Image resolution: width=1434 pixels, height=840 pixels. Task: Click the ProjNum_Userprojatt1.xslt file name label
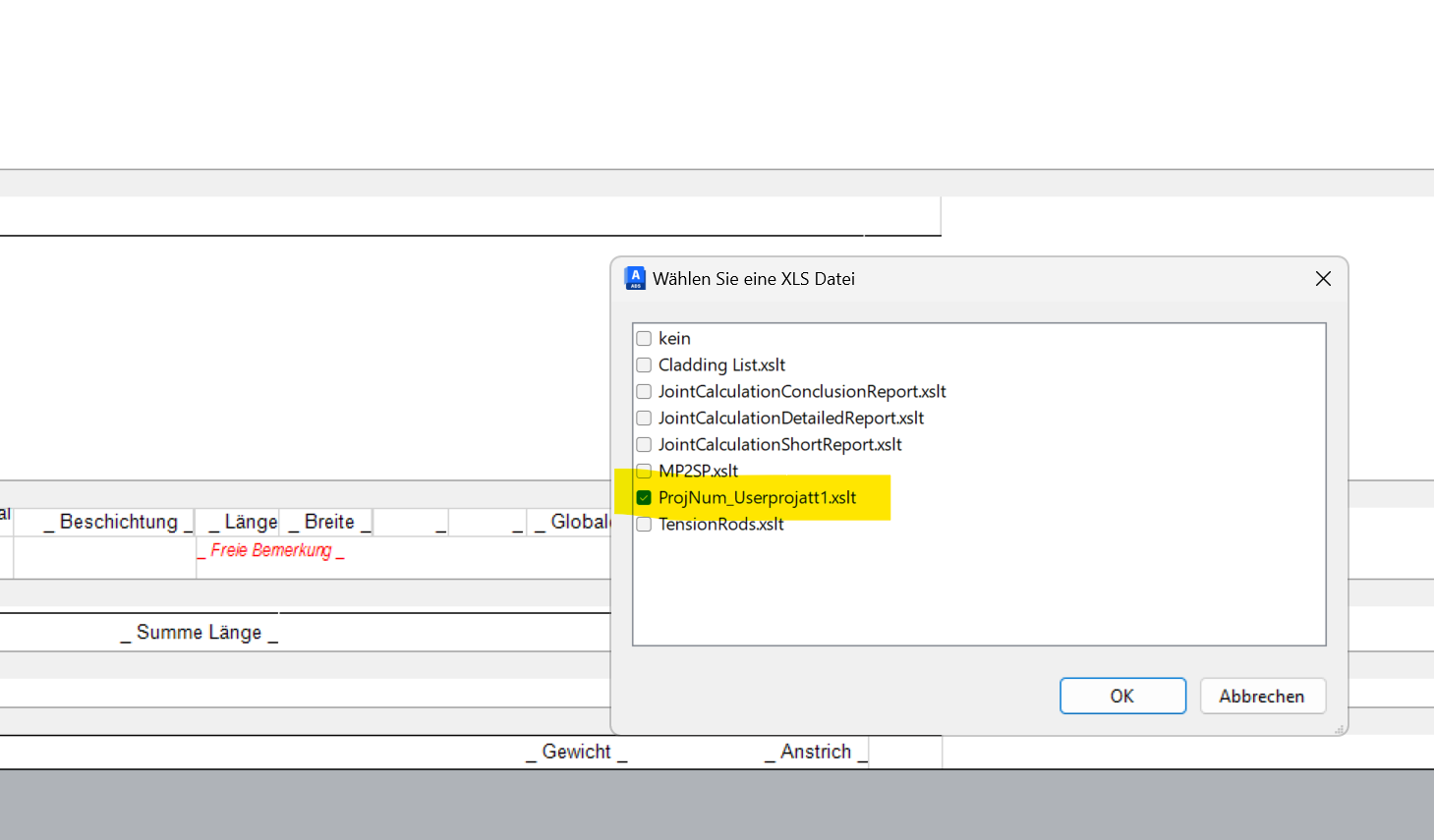point(755,497)
